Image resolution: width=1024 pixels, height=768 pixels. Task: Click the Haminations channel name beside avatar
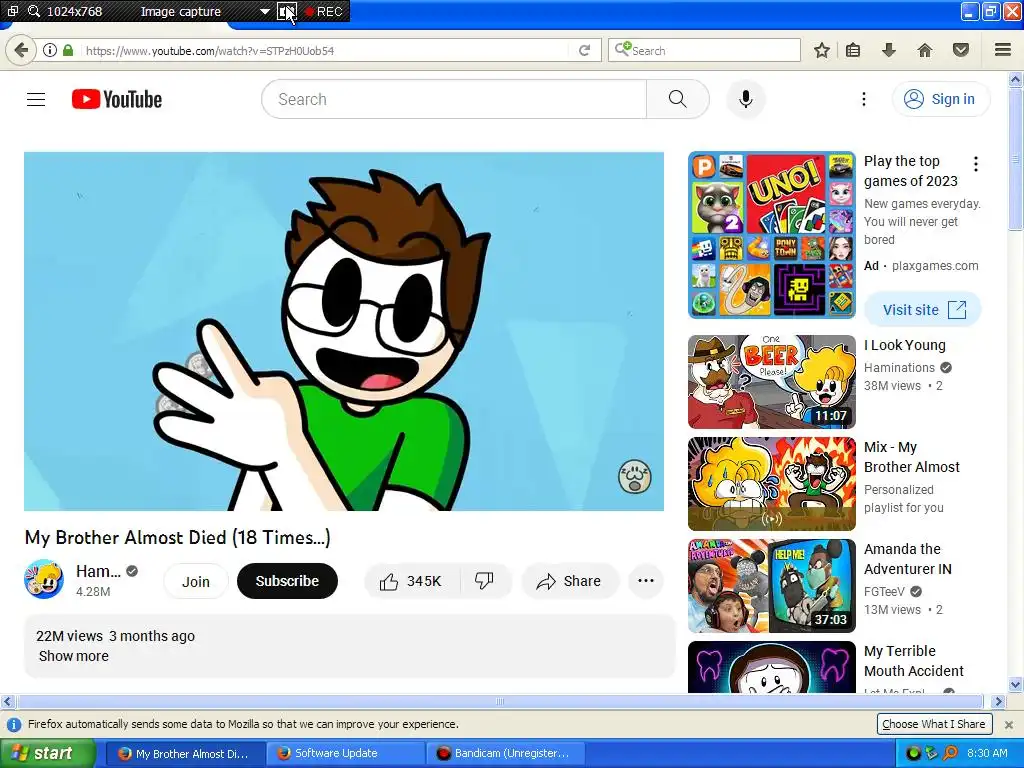point(98,571)
